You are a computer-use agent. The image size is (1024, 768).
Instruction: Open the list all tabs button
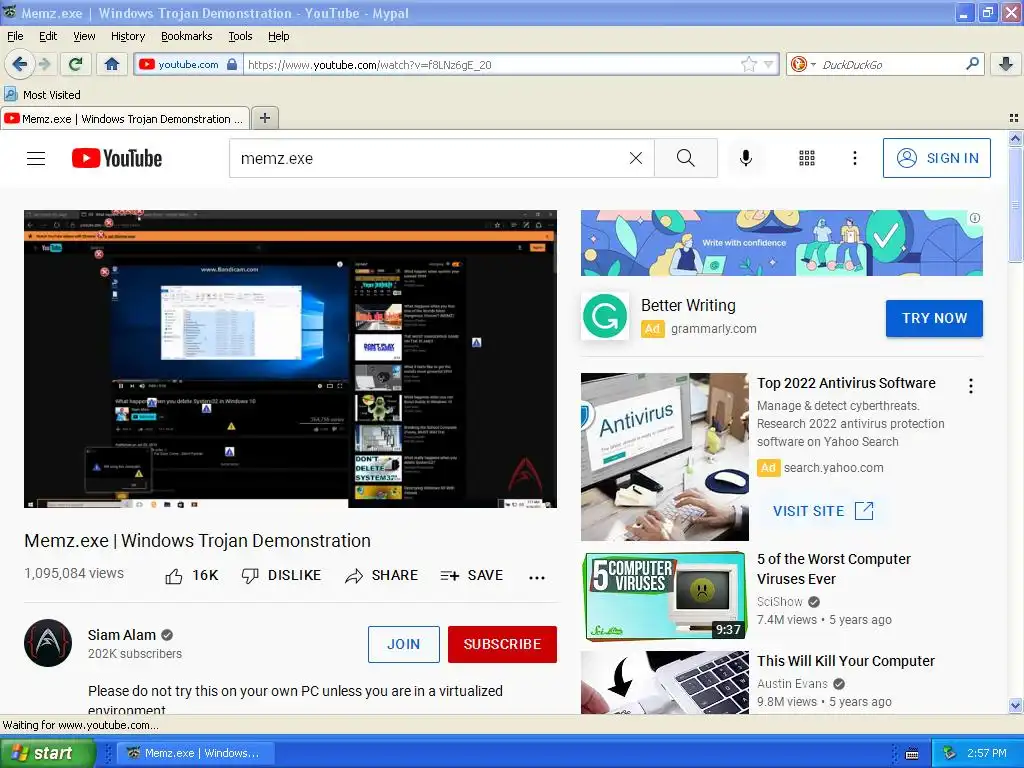coord(1014,118)
